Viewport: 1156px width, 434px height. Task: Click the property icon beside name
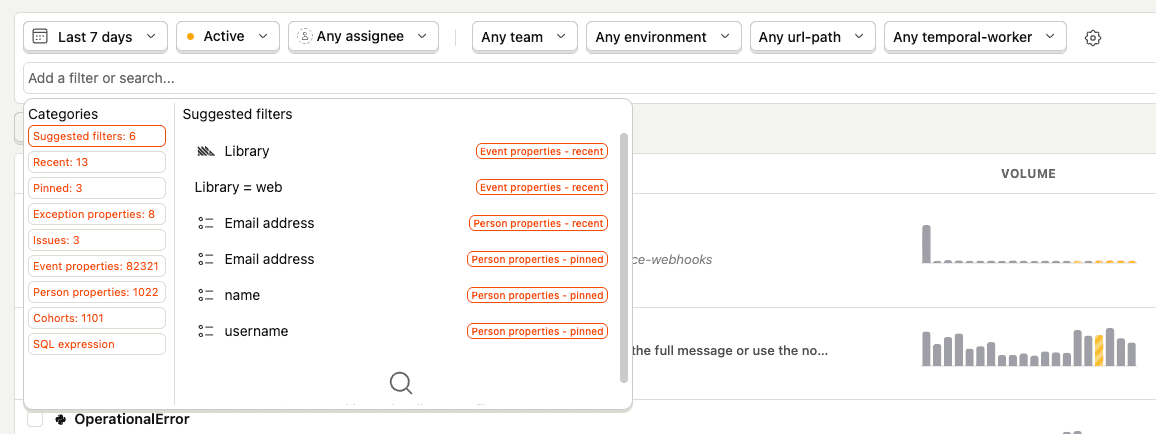206,295
